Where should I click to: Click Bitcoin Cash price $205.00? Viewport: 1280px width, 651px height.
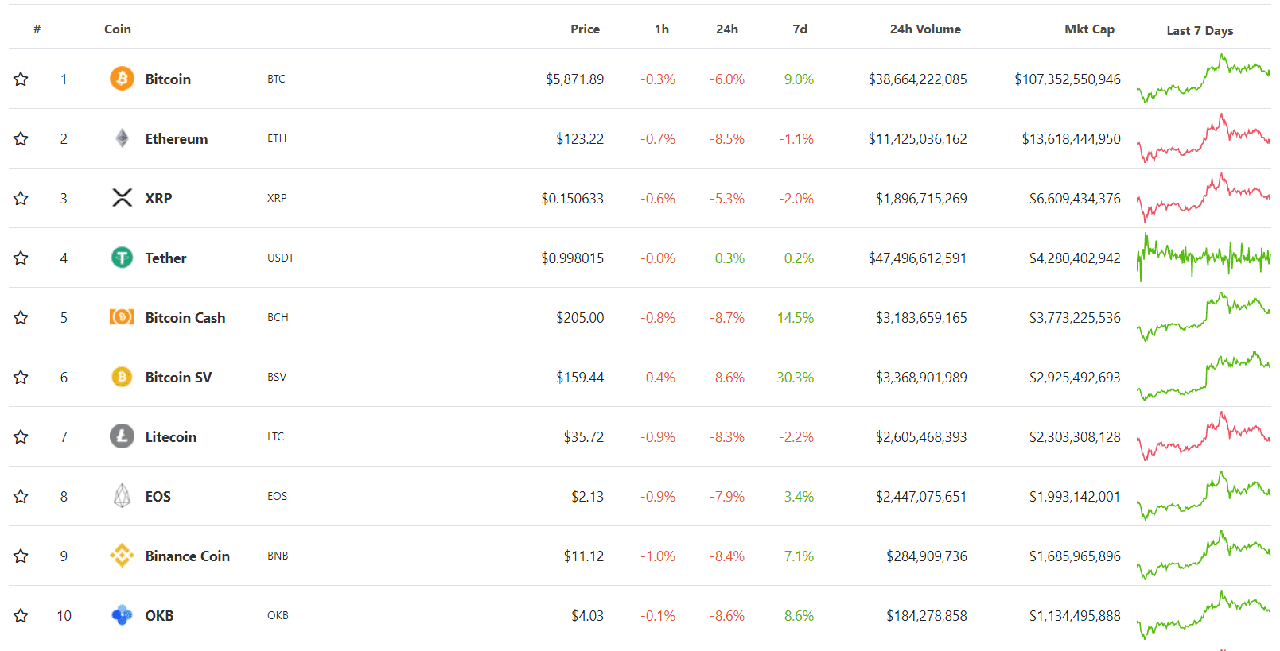tap(580, 318)
